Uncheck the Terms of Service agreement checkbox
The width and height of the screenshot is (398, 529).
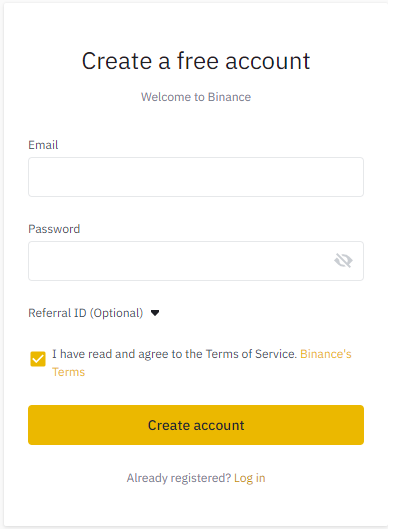click(x=38, y=359)
